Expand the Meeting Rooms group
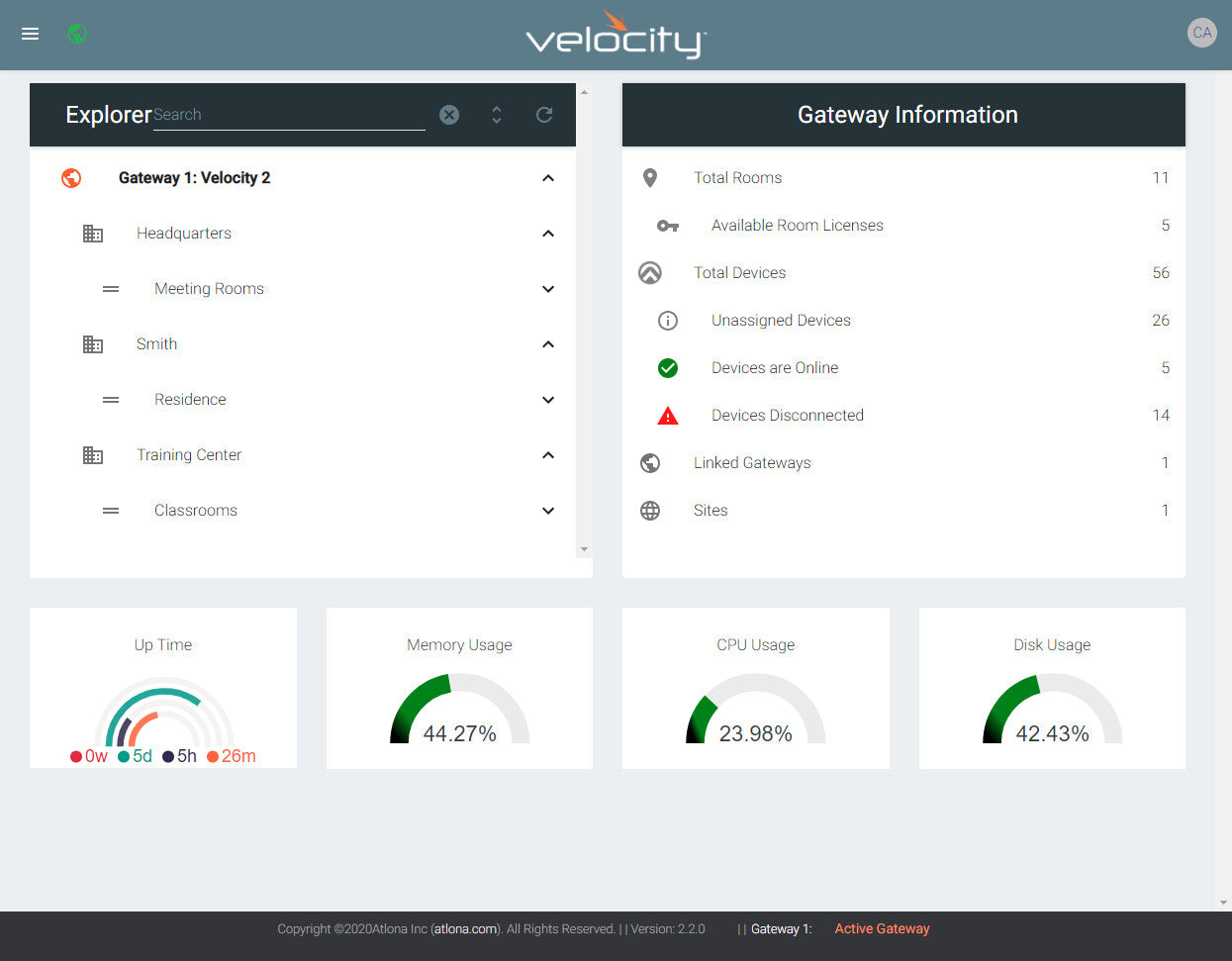The width and height of the screenshot is (1232, 961). pyautogui.click(x=548, y=289)
